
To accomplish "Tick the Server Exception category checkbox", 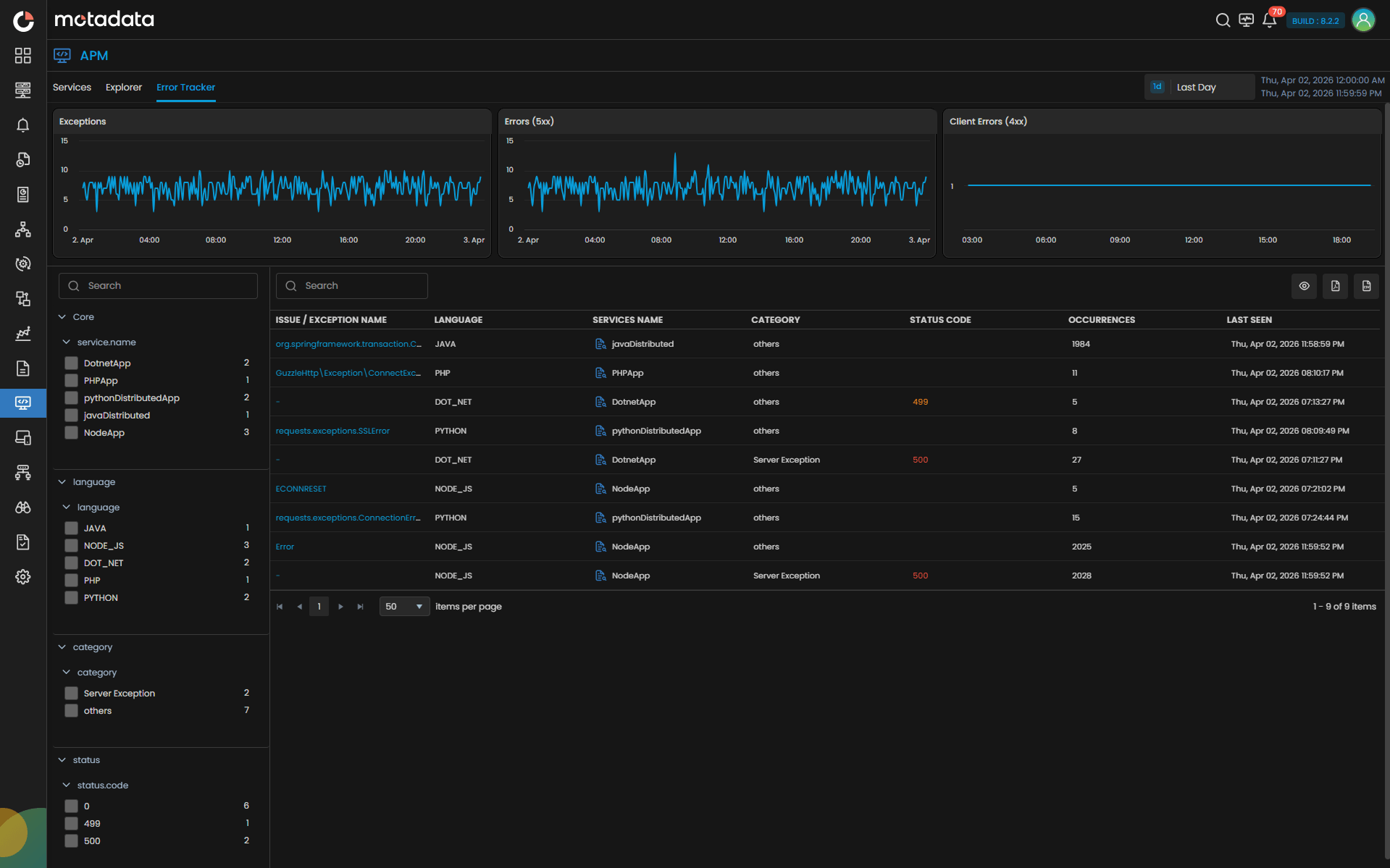I will [x=71, y=694].
